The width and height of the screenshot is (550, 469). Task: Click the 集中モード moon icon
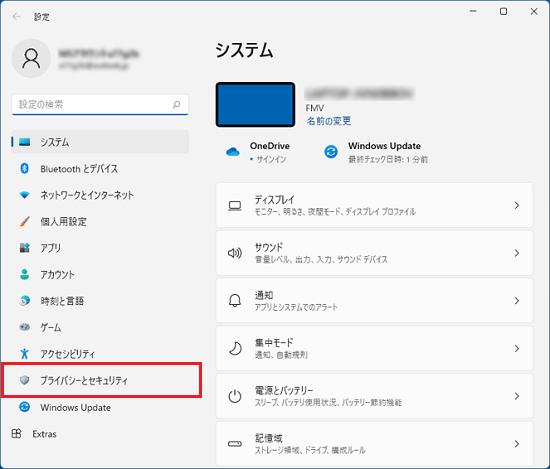(235, 348)
